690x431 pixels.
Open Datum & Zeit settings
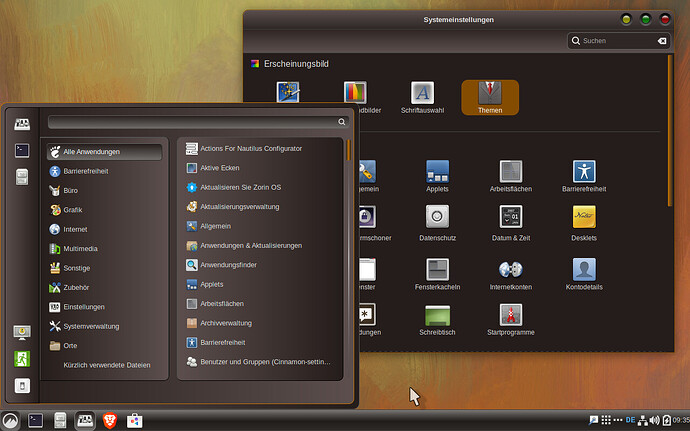point(510,222)
